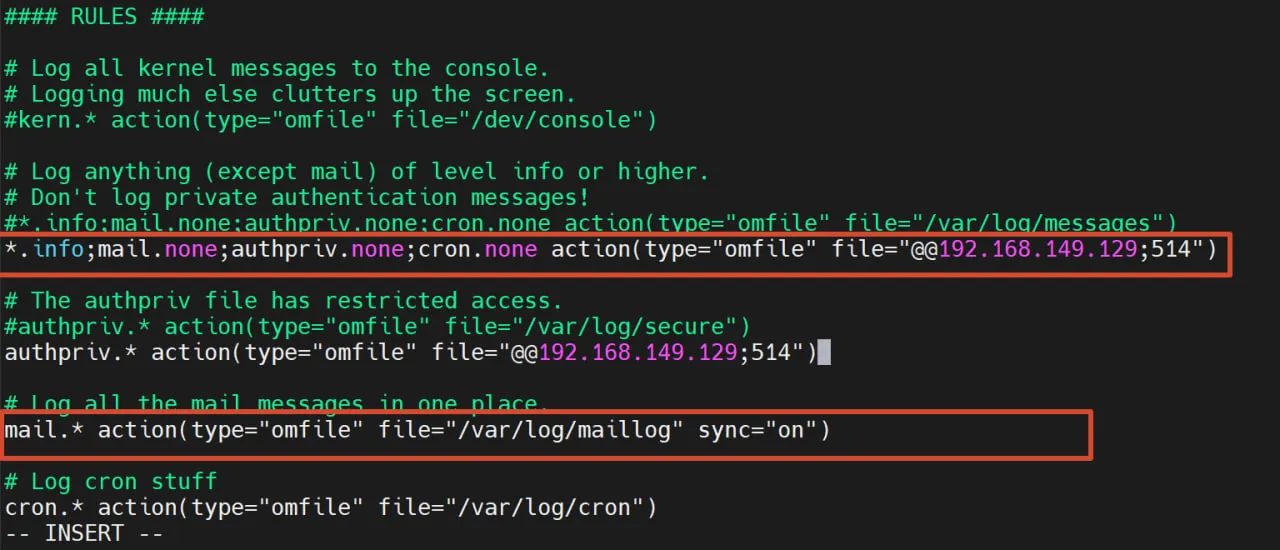Click the /var/log/cron file path
The image size is (1280, 550).
pos(544,507)
